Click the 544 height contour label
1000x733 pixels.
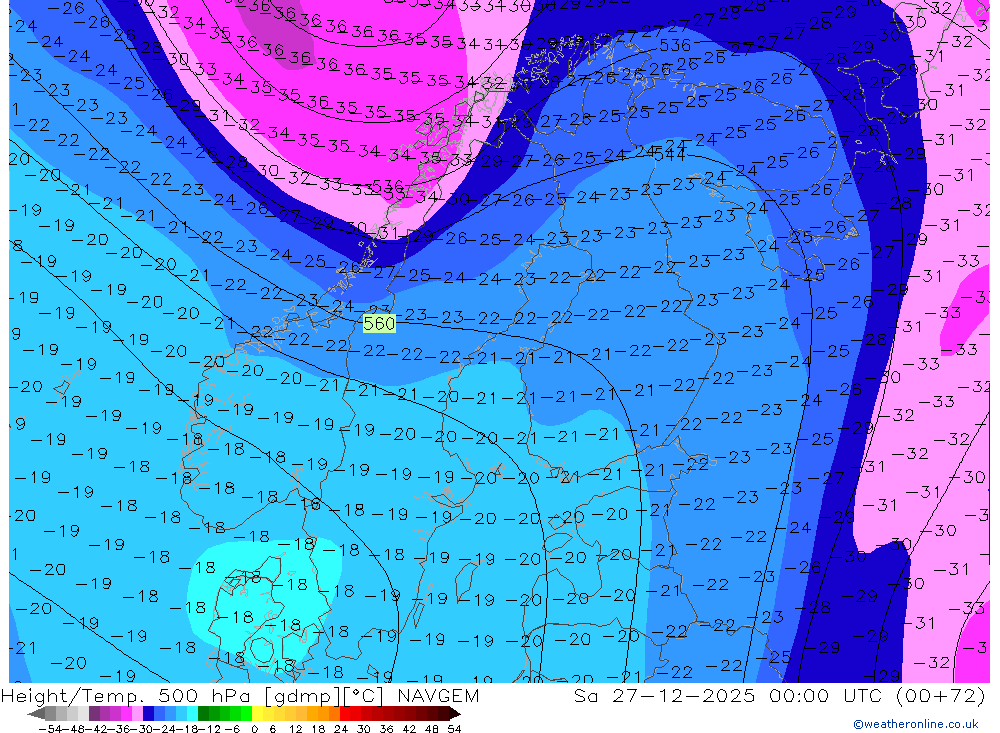point(669,154)
